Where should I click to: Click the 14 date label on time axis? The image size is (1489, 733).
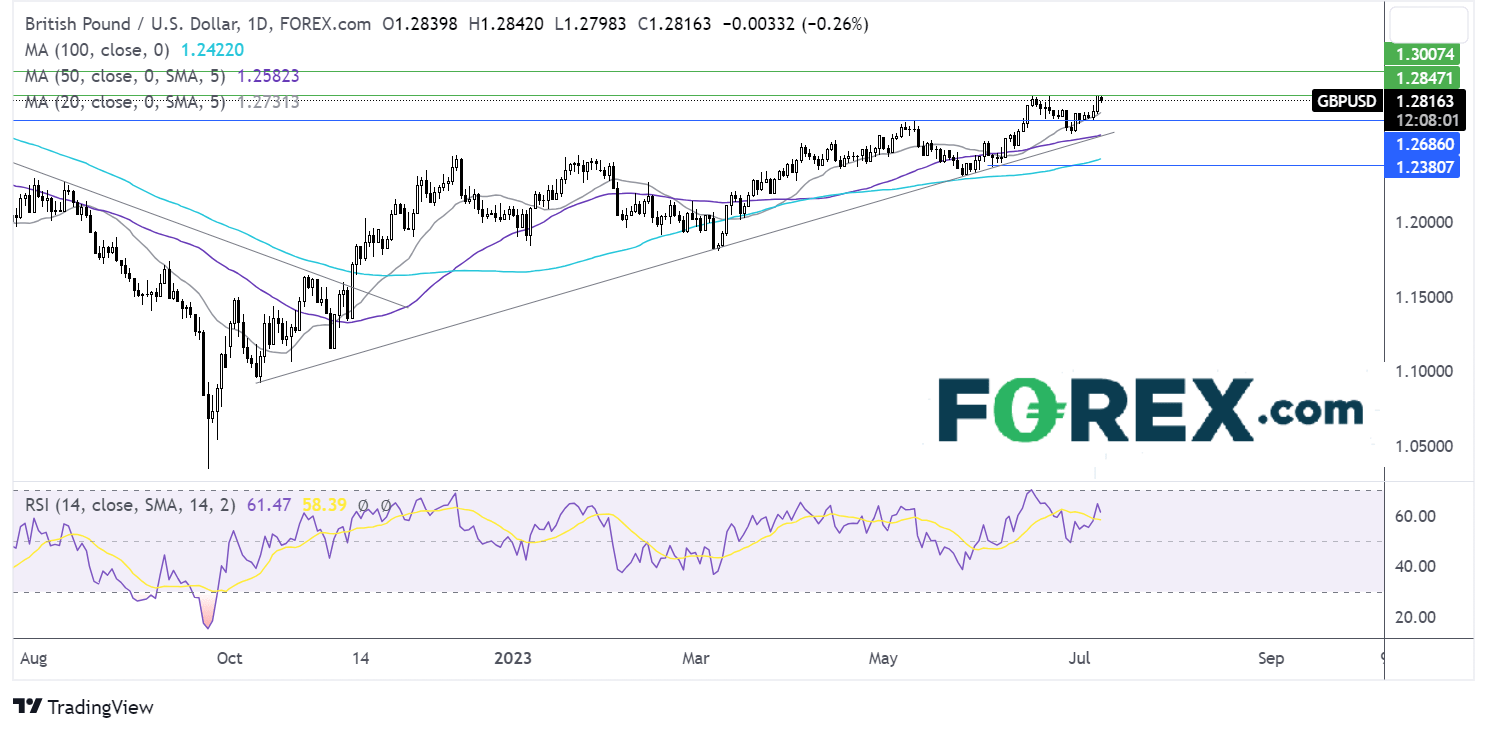tap(361, 659)
